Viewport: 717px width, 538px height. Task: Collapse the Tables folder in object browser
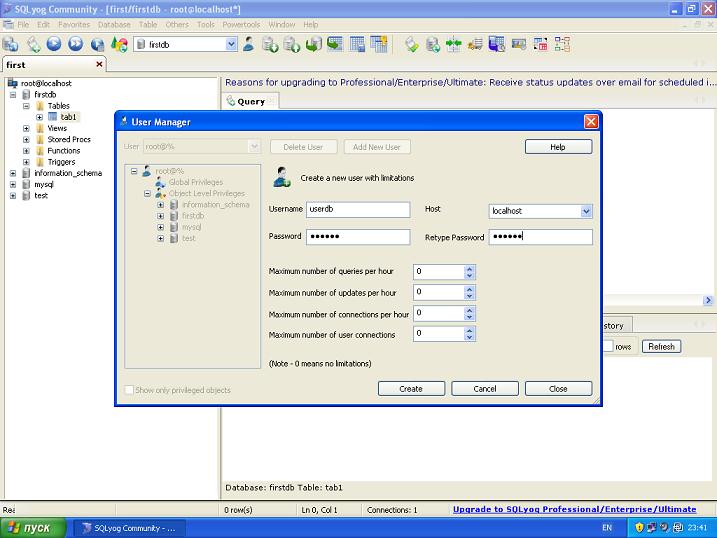(x=26, y=106)
